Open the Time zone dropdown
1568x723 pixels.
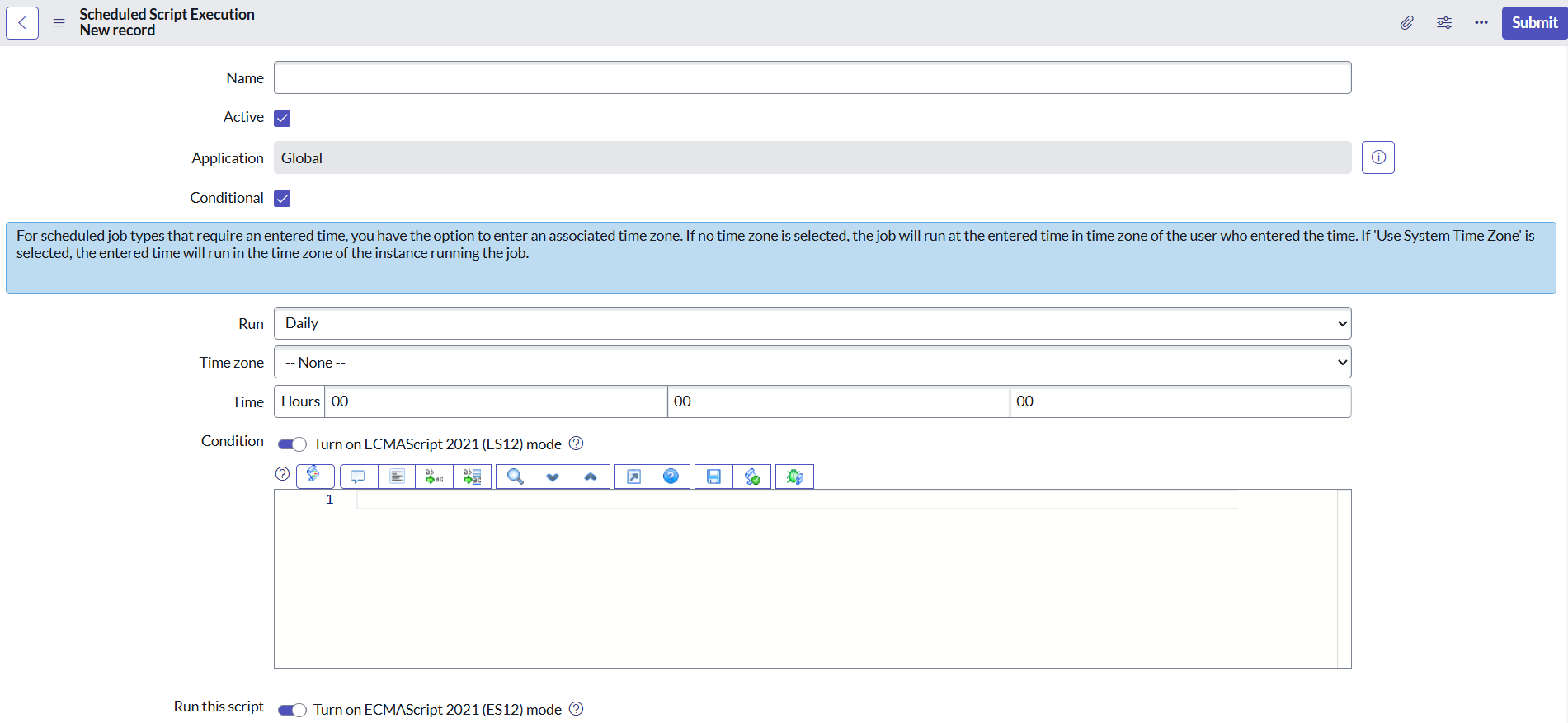pyautogui.click(x=812, y=363)
